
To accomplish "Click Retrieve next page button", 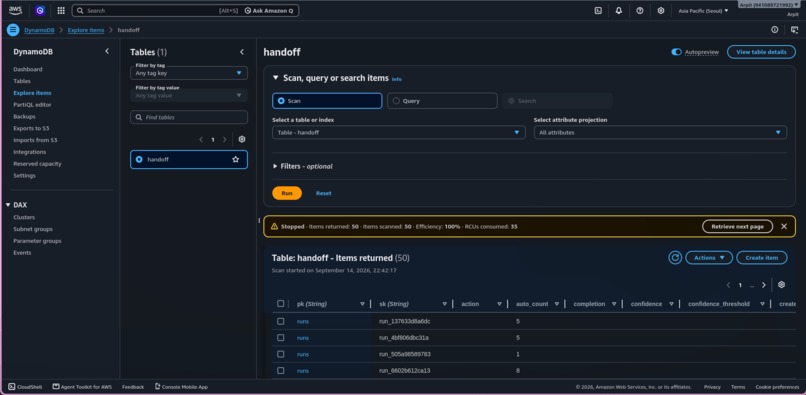I will [737, 226].
